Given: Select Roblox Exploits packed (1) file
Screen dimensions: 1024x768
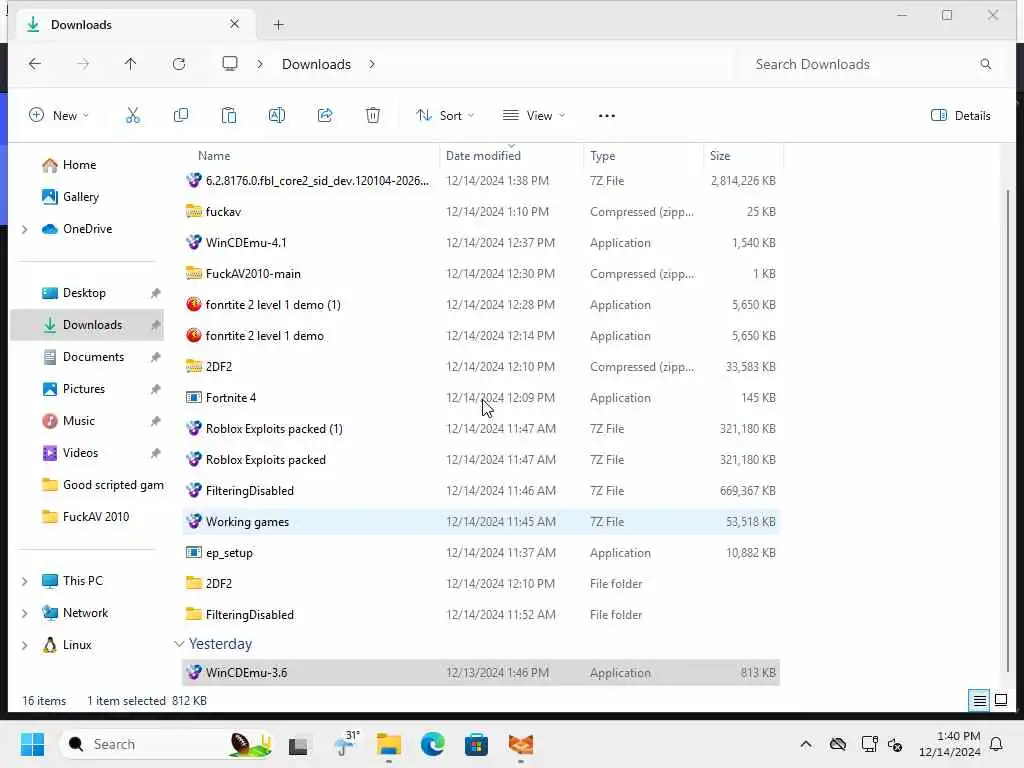Looking at the screenshot, I should pyautogui.click(x=481, y=429).
